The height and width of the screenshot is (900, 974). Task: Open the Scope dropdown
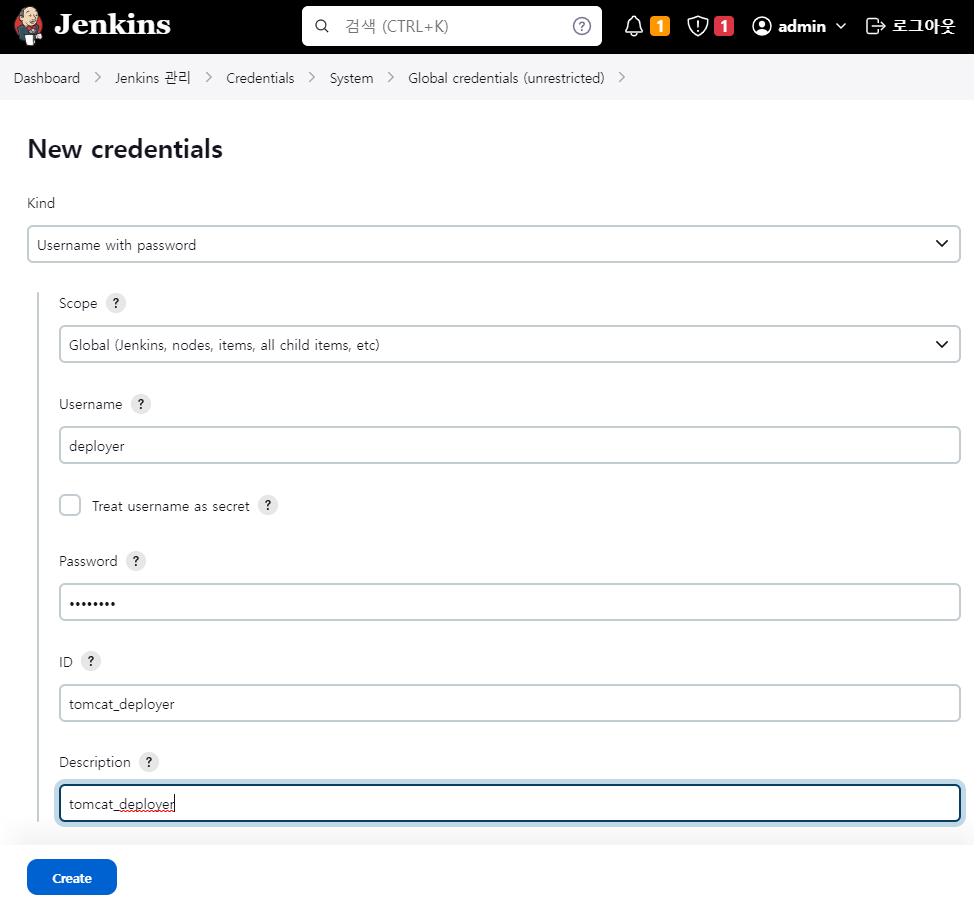(509, 344)
